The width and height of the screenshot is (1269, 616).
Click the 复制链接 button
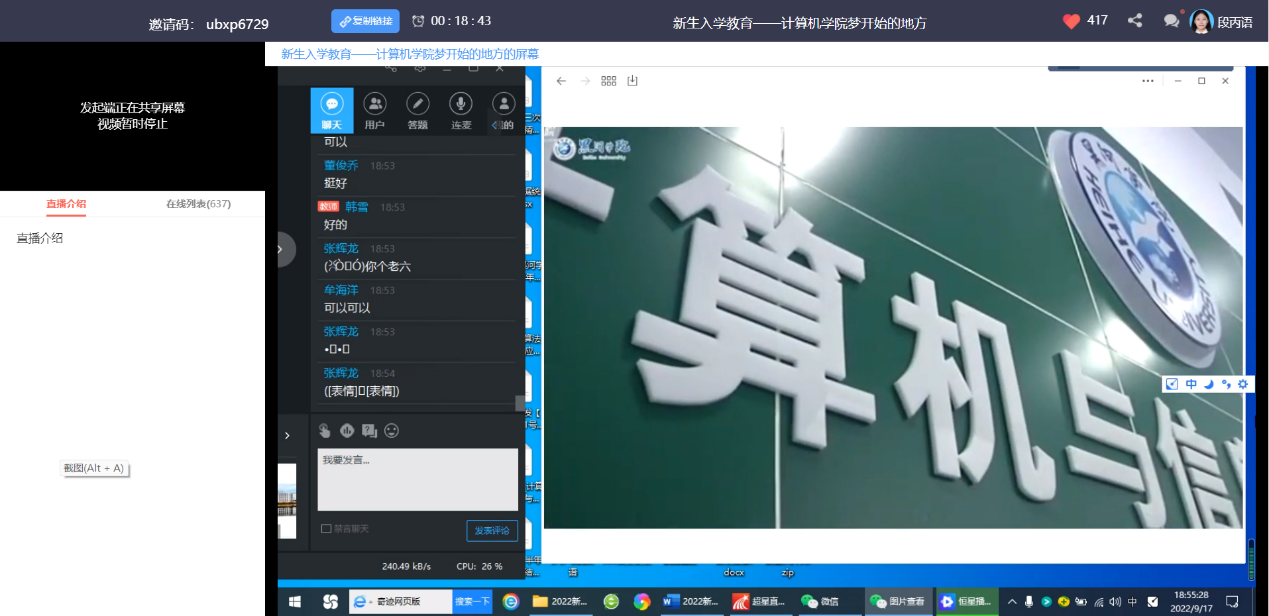[x=365, y=21]
